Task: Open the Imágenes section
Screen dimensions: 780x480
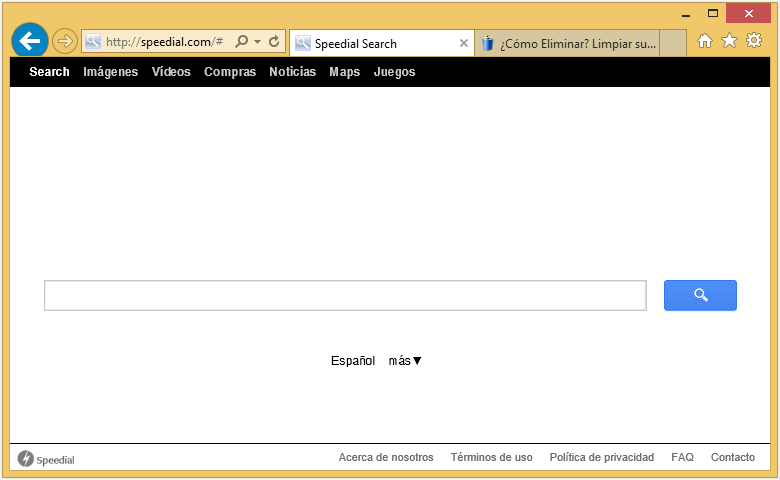Action: [110, 72]
